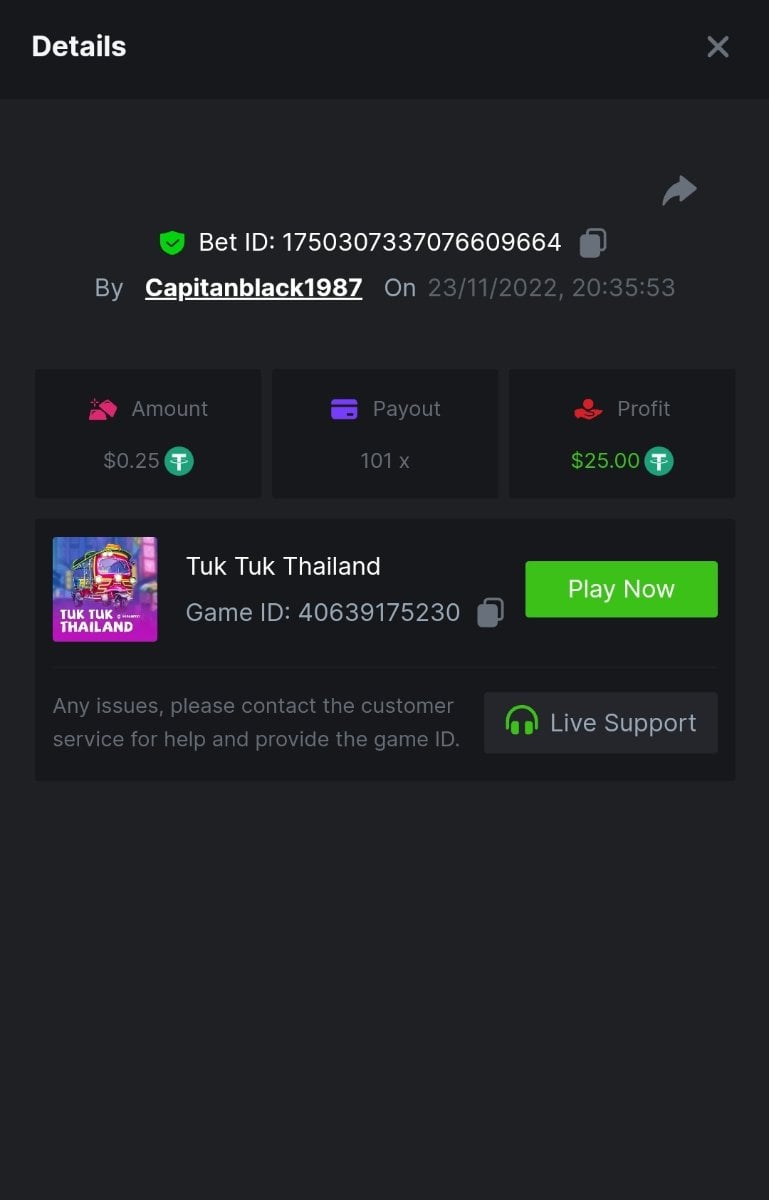Click the purple Payout card icon

coord(344,409)
